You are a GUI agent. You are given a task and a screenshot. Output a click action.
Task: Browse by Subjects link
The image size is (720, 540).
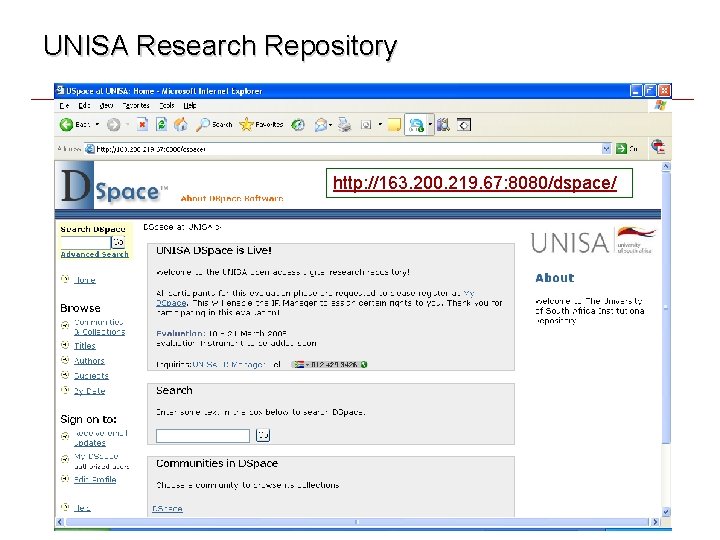pos(91,376)
